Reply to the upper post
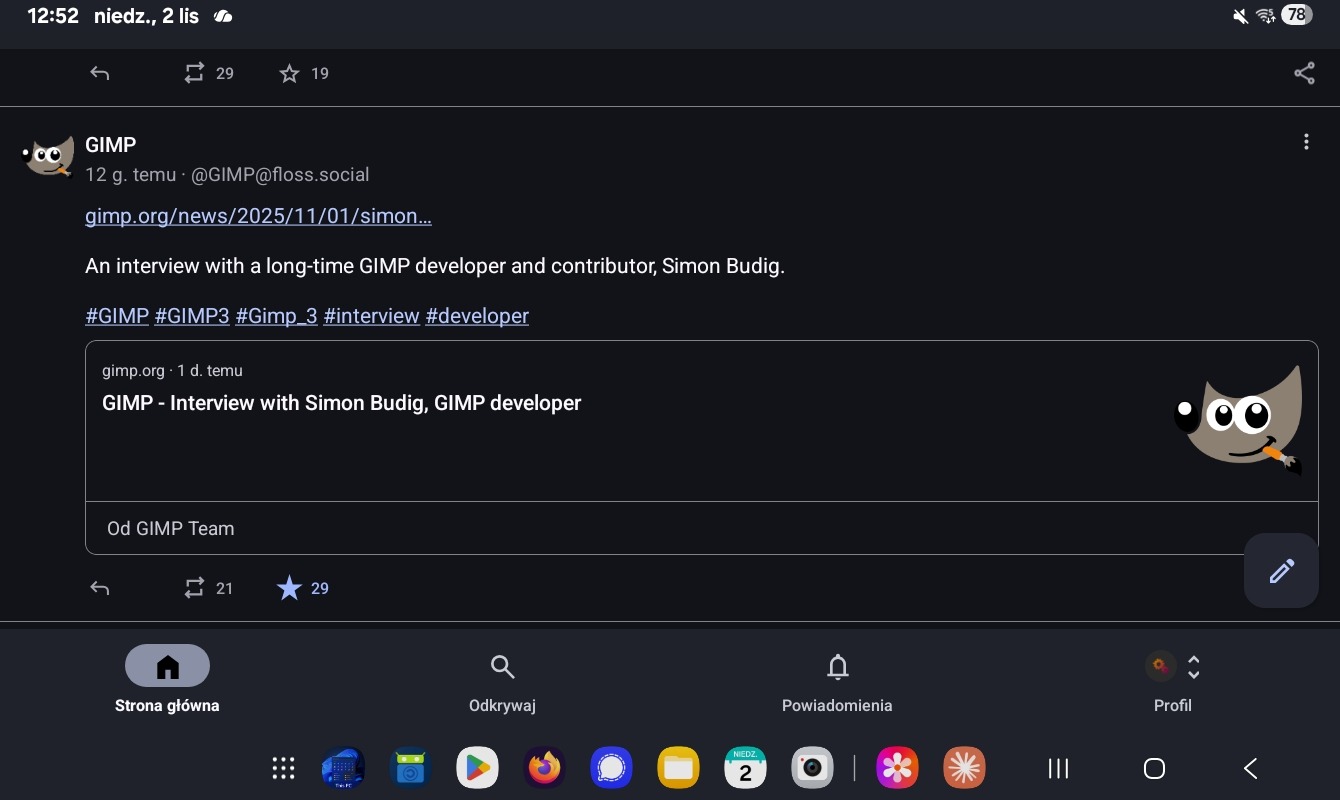Image resolution: width=1340 pixels, height=800 pixels. pyautogui.click(x=100, y=73)
